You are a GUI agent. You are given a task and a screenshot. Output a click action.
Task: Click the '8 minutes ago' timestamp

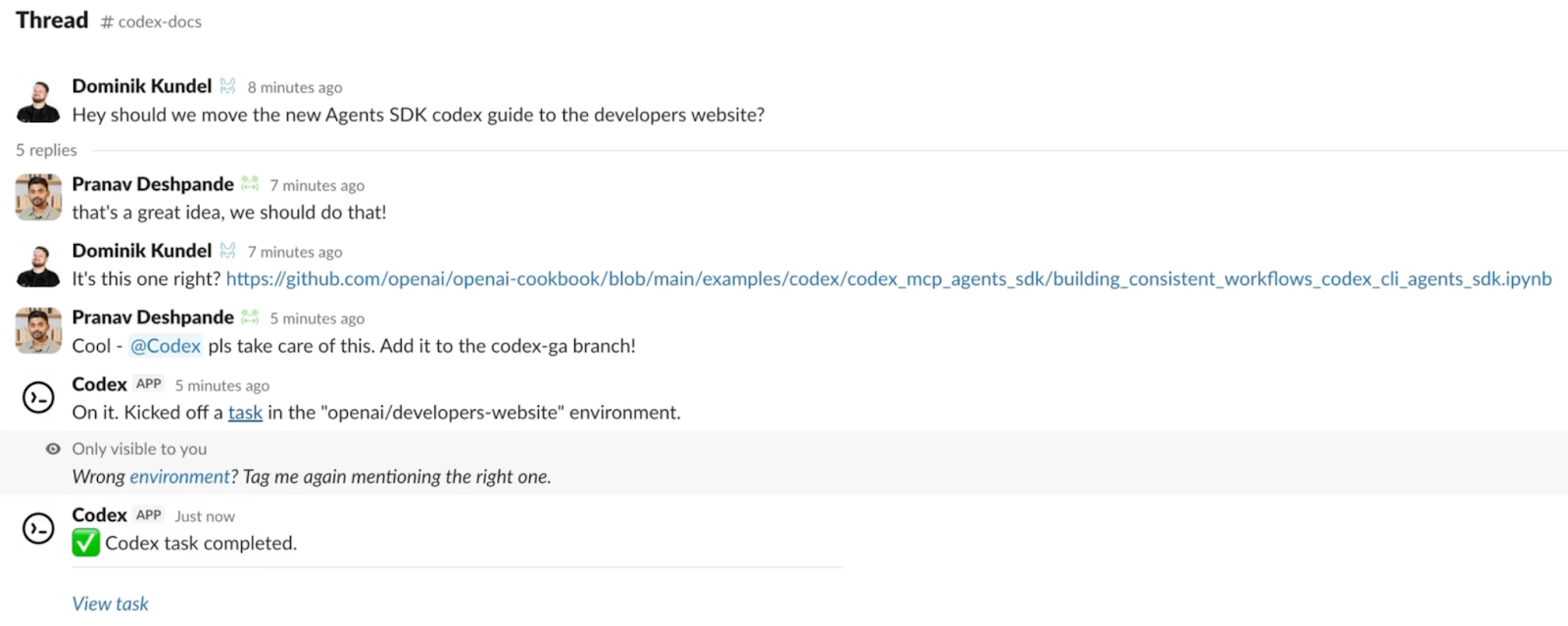[295, 87]
